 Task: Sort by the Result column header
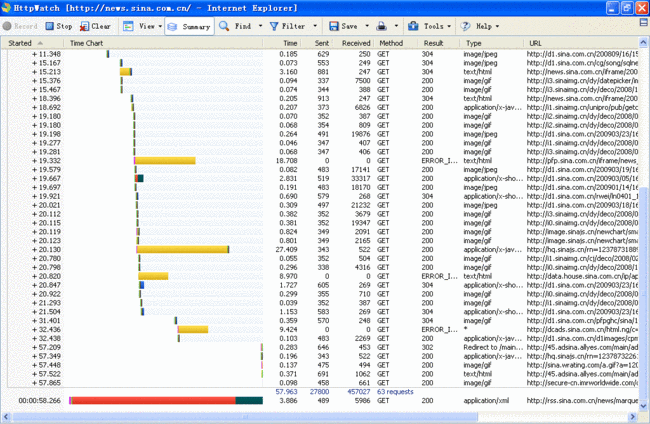[439, 43]
